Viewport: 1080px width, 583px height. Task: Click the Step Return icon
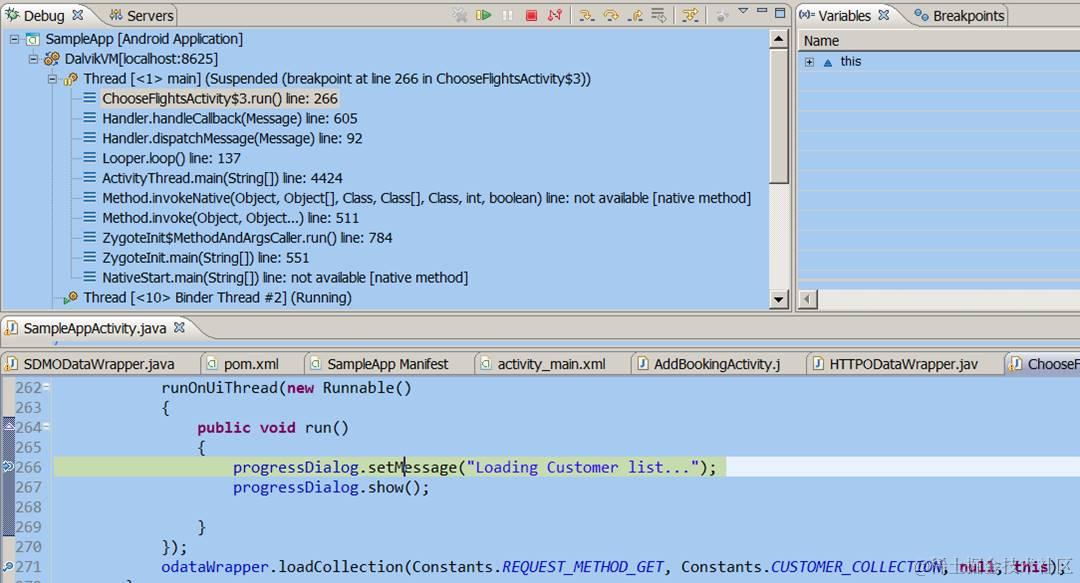636,14
